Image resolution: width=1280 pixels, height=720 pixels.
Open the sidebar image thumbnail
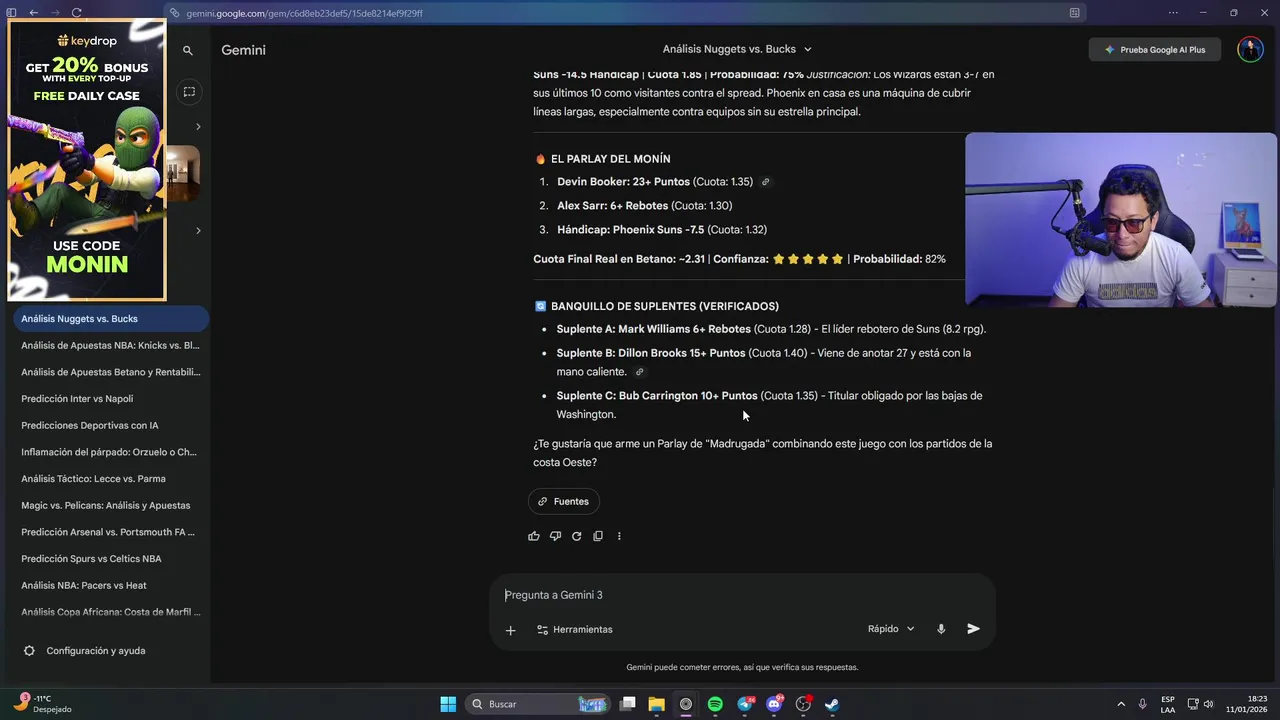point(184,173)
